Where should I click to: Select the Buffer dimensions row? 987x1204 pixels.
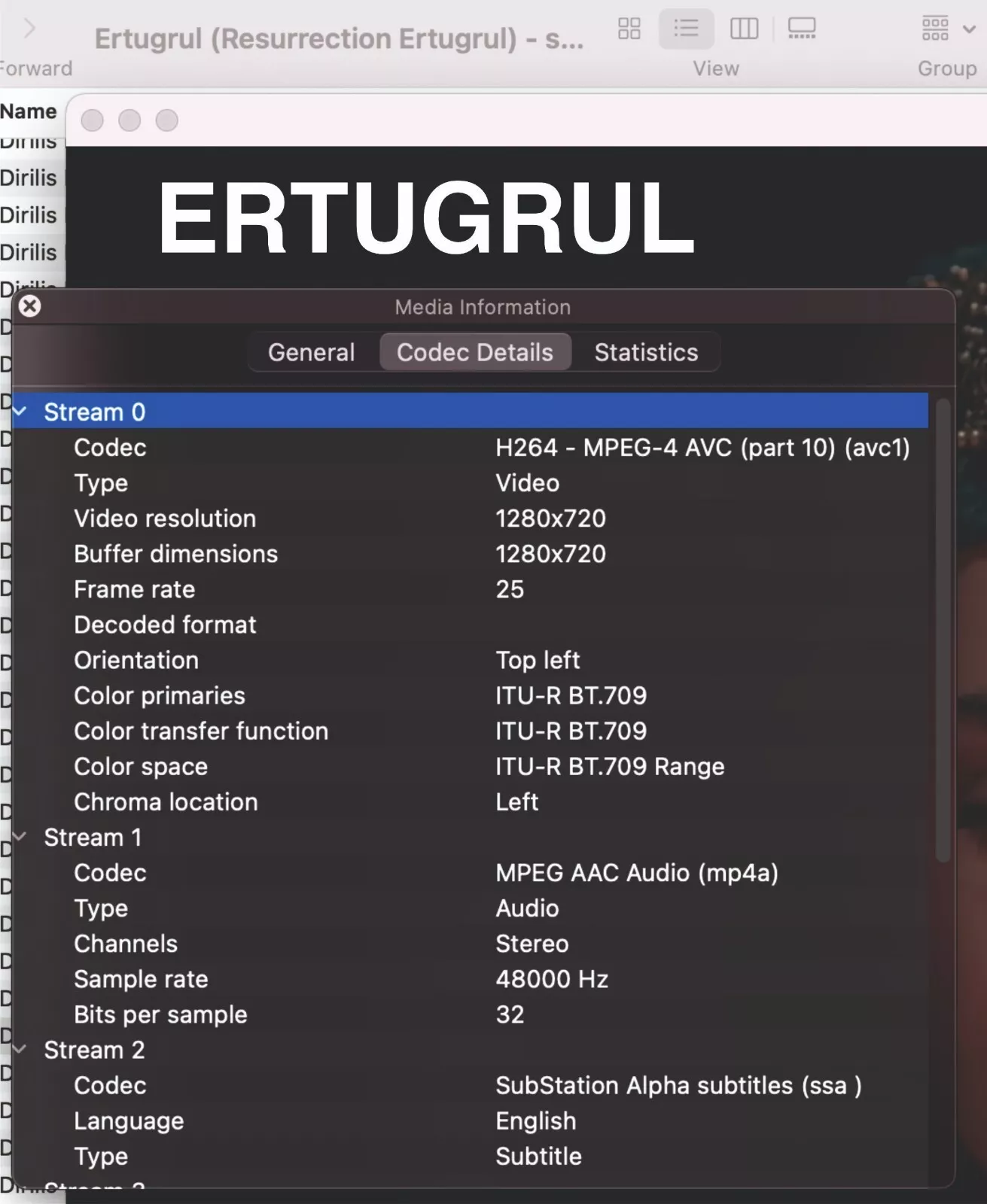[471, 554]
